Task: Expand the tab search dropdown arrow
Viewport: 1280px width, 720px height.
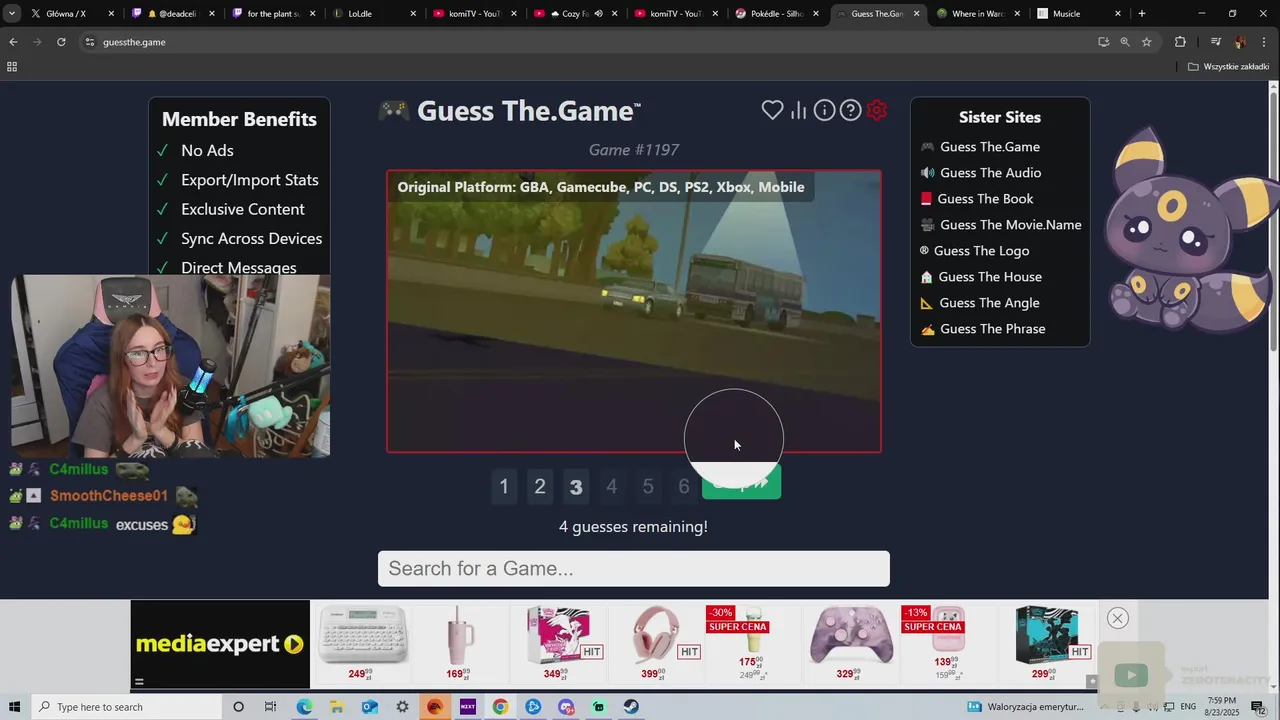Action: coord(12,14)
